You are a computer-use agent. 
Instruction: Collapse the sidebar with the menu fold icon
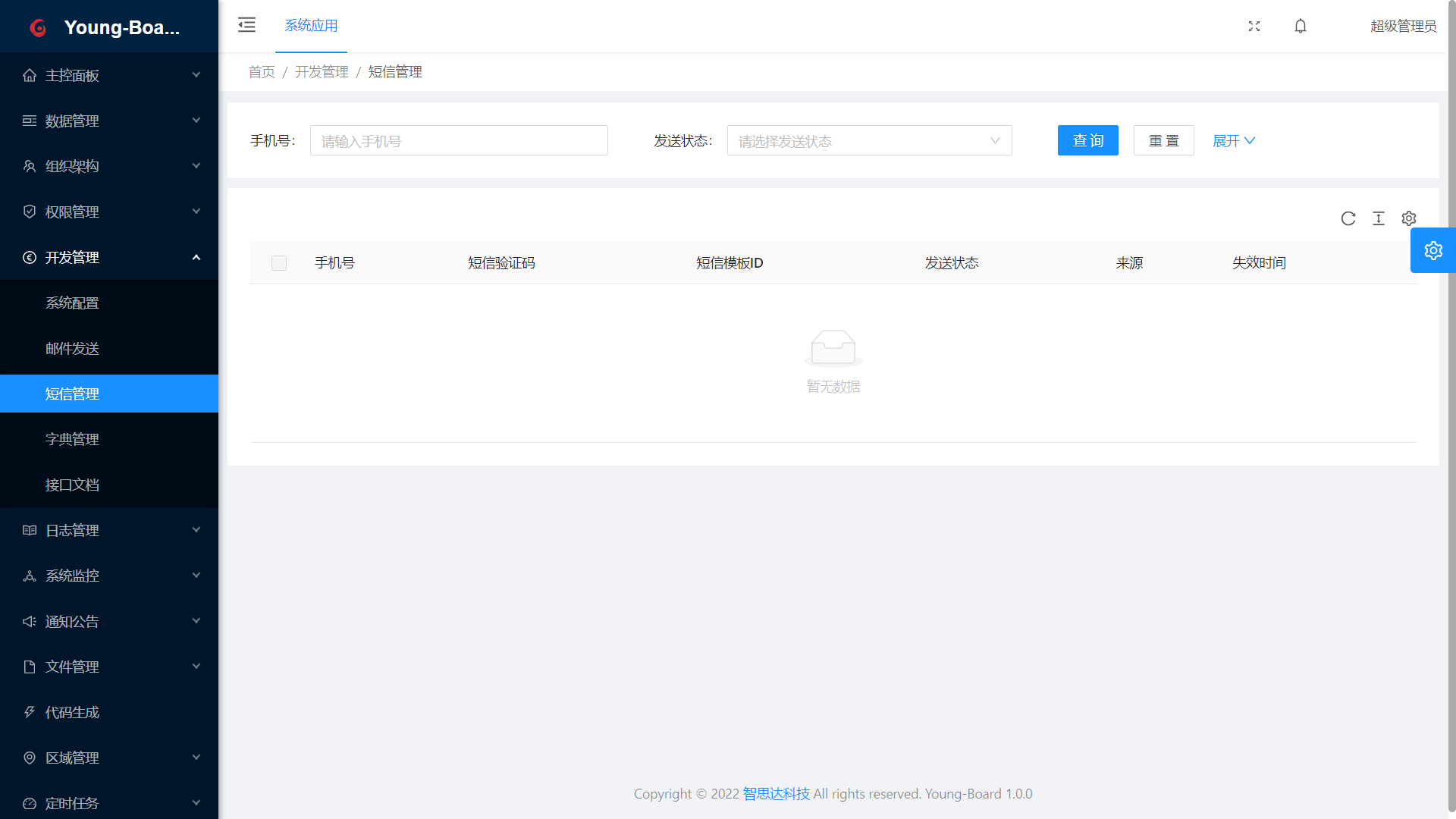(x=246, y=25)
